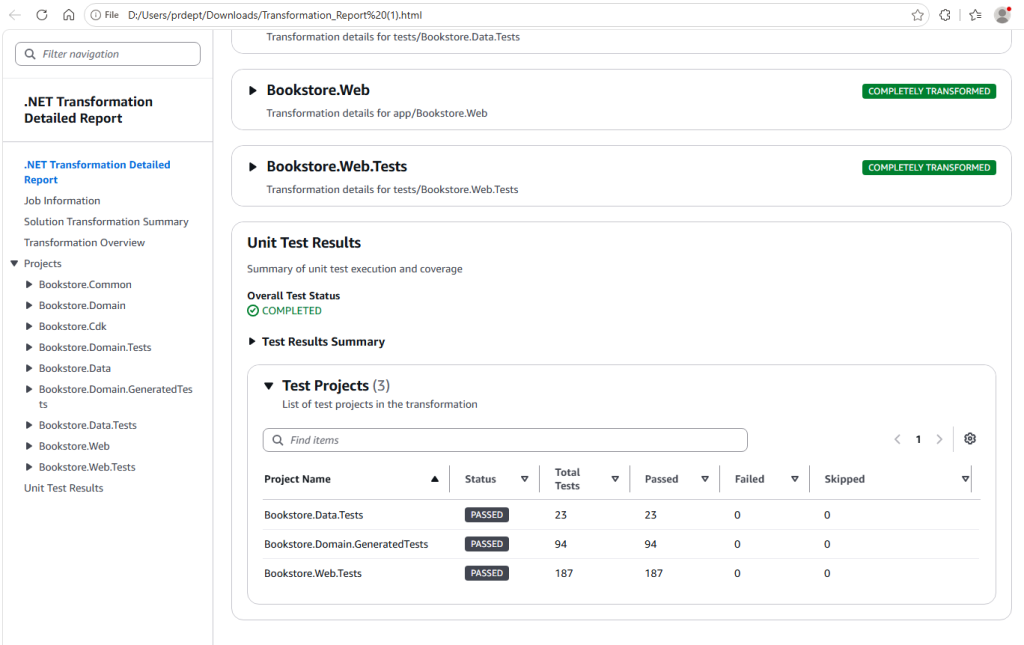Reload the page with refresh icon

(x=42, y=15)
